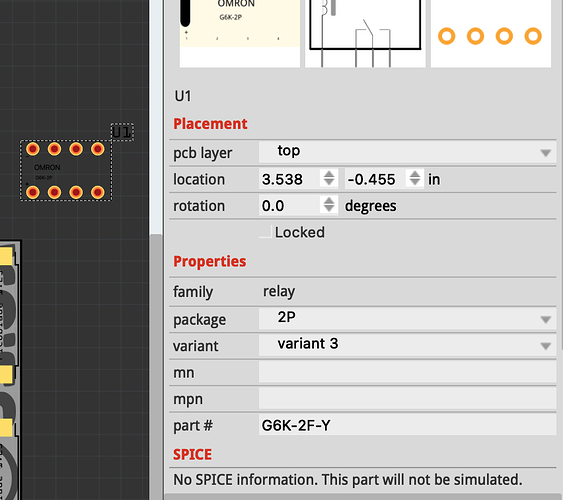
Task: Click the PCB footprint thumbnail with orange rings
Action: point(490,33)
